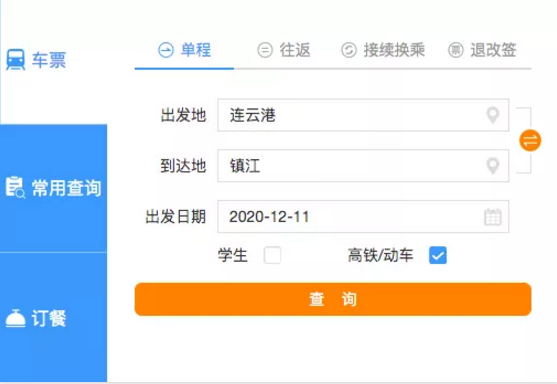The height and width of the screenshot is (384, 557).
Task: Click the clipboard search icon for 常用查询
Action: [15, 187]
